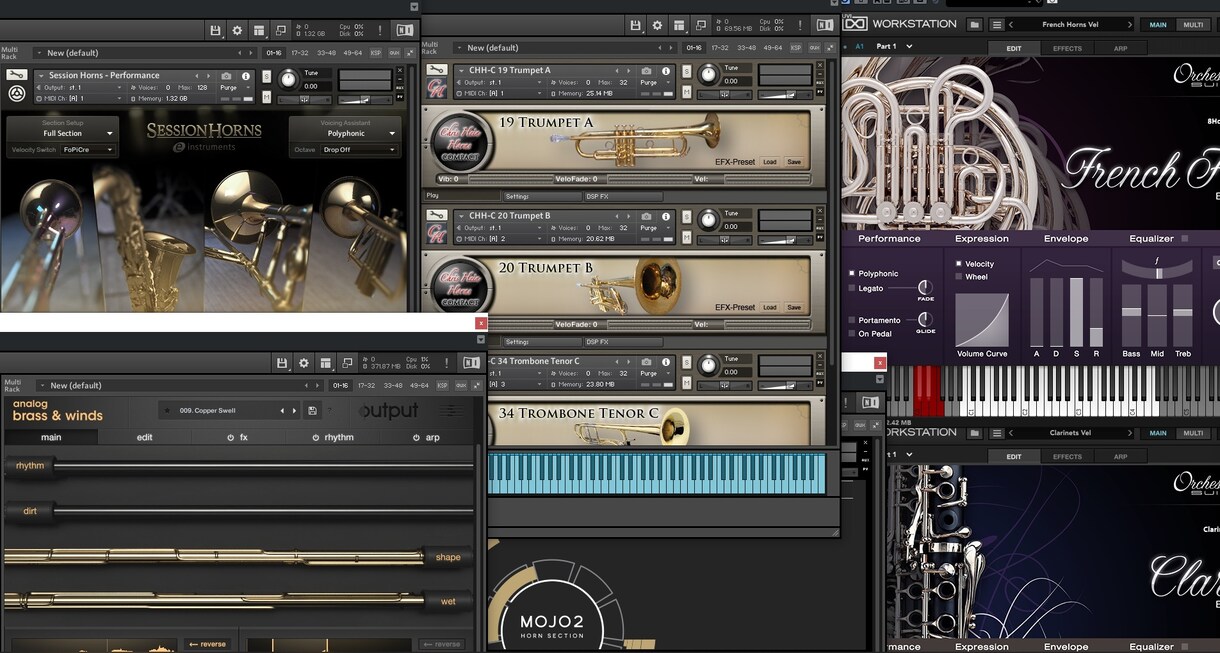The height and width of the screenshot is (653, 1220).
Task: Switch to the French Horns EFFECTS tab
Action: [x=1067, y=48]
